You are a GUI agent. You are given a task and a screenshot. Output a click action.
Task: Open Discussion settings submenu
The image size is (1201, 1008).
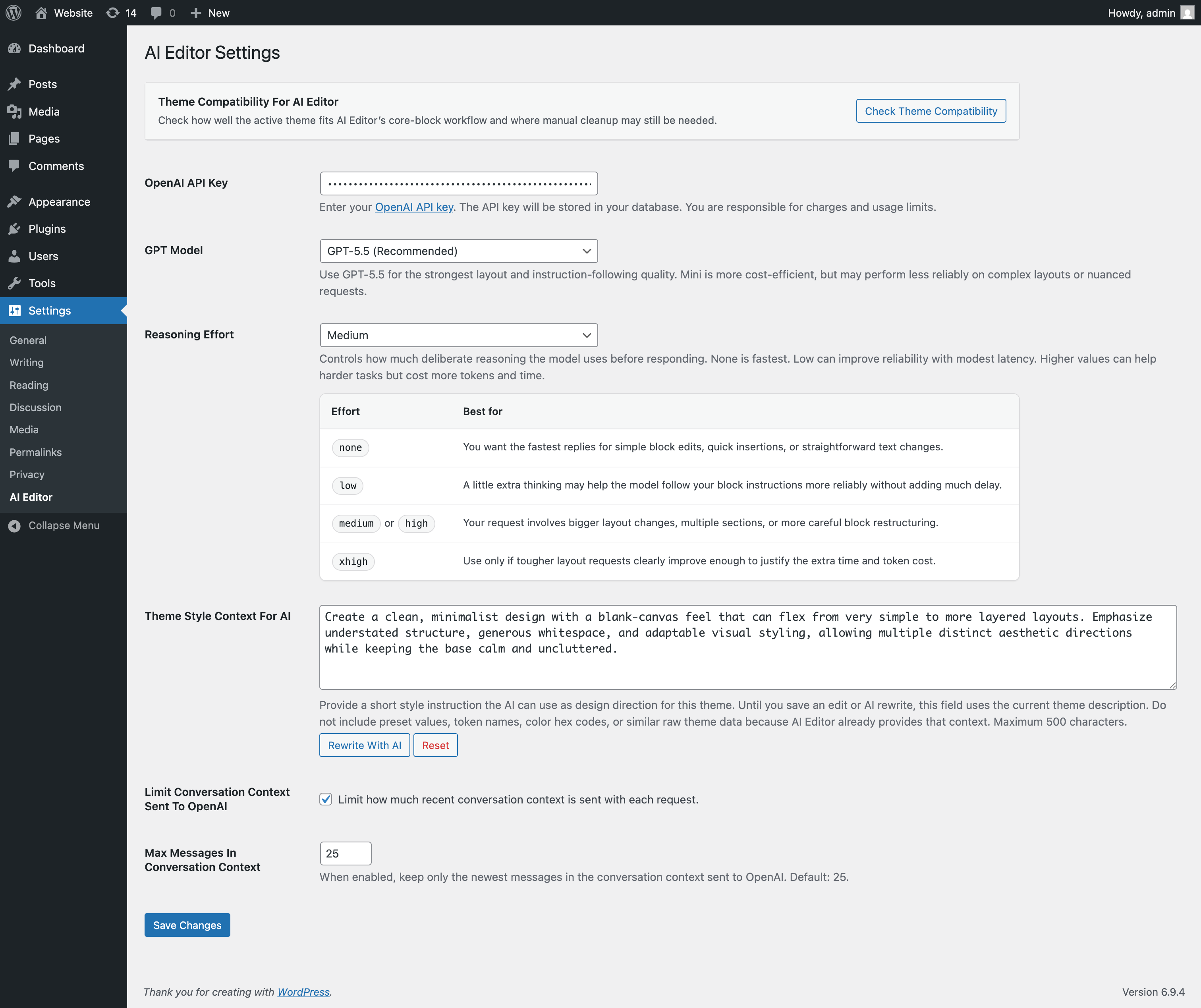point(35,407)
